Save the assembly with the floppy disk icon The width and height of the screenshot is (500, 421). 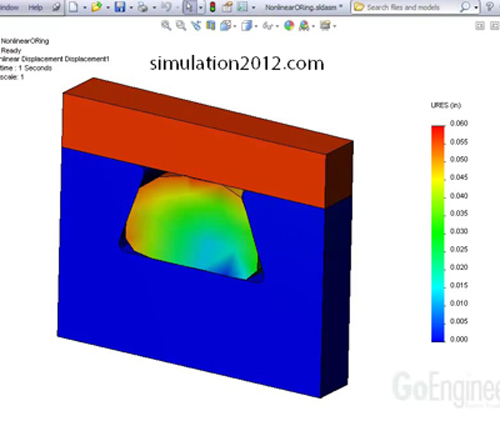(x=120, y=7)
